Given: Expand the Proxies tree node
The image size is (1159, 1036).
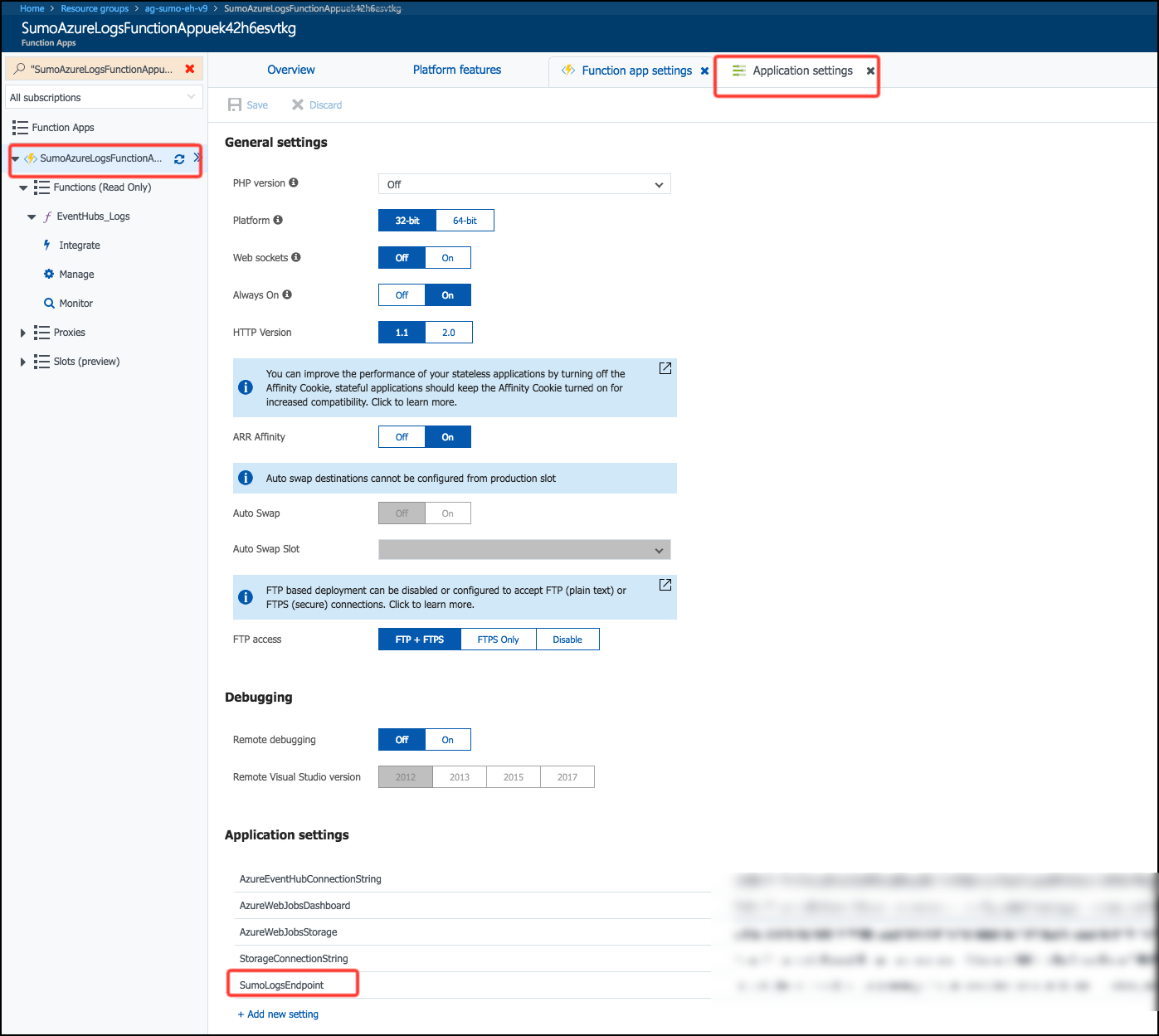Looking at the screenshot, I should coord(22,333).
